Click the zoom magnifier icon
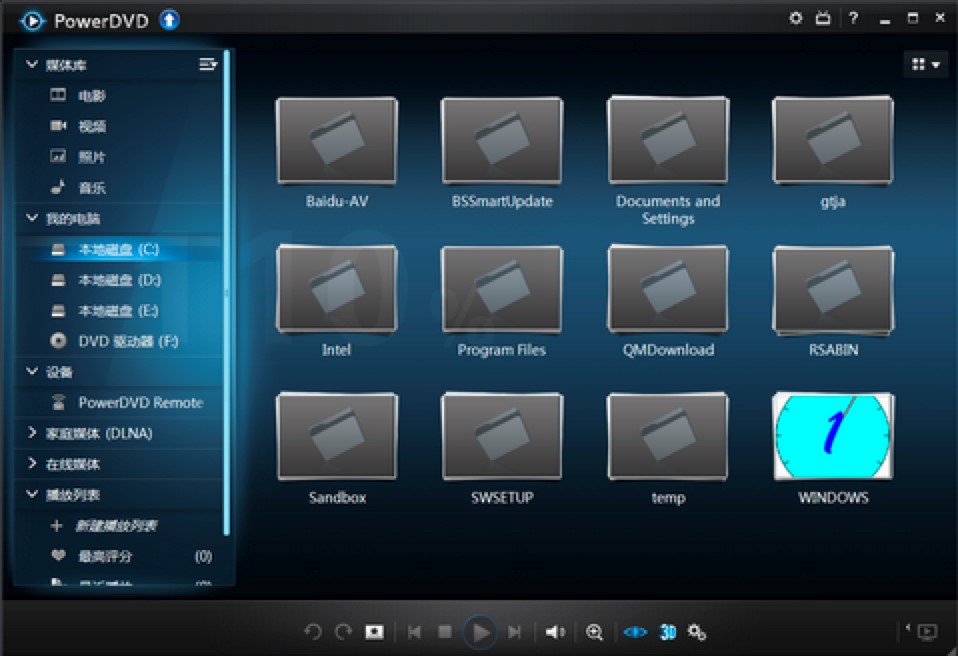958x656 pixels. (x=595, y=632)
